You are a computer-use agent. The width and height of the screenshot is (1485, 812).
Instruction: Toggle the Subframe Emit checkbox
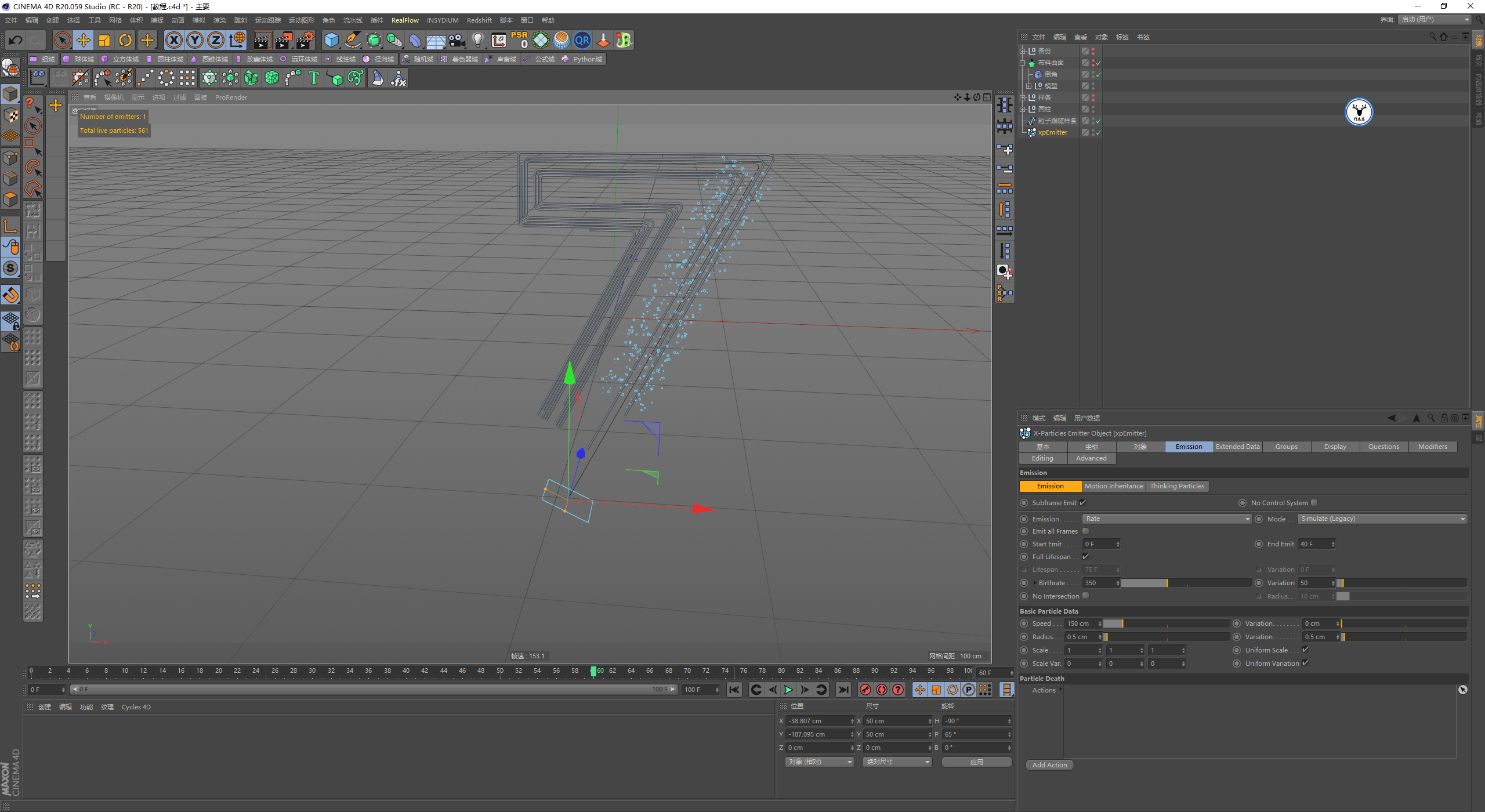[x=1083, y=503]
